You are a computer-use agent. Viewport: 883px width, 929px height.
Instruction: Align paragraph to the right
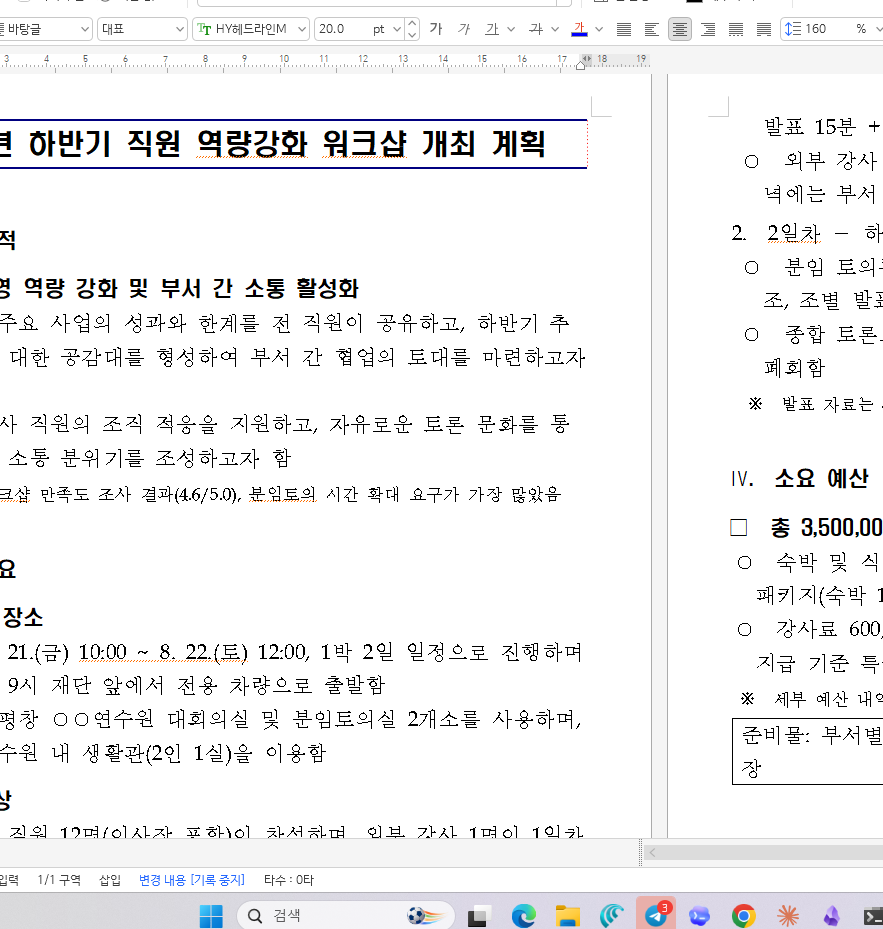(x=708, y=28)
